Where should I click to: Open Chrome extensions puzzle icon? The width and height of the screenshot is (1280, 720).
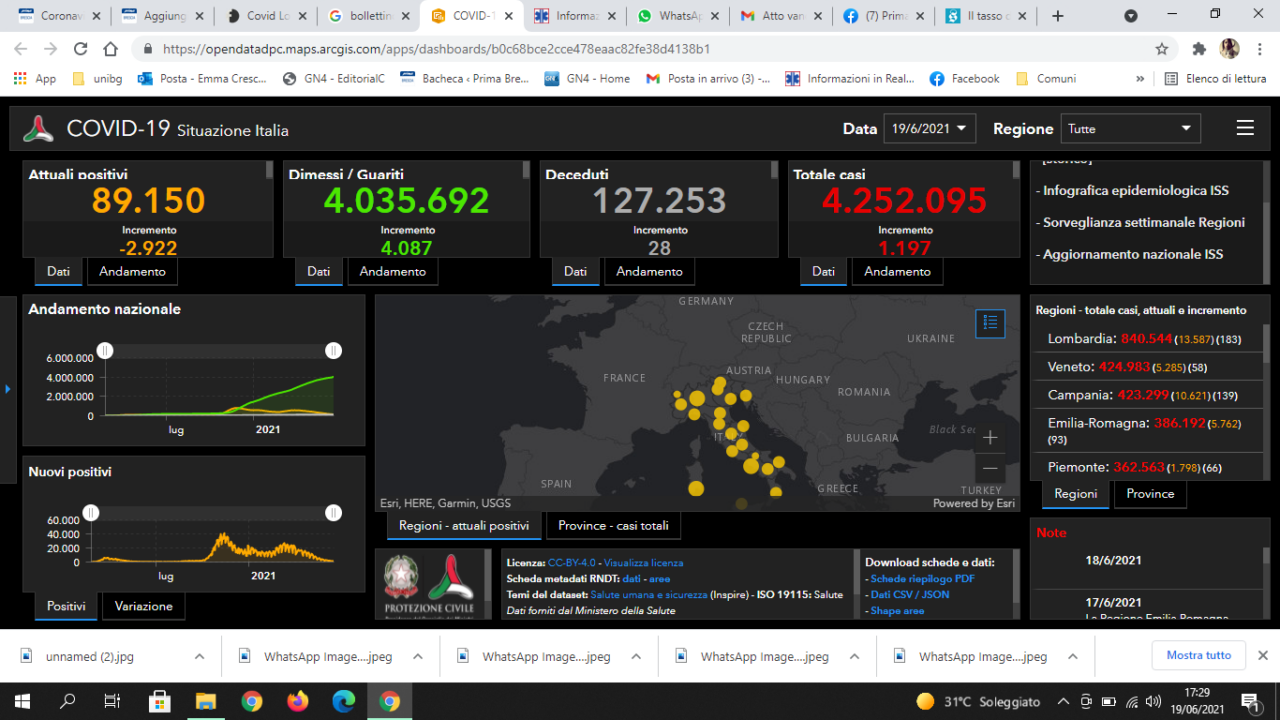pyautogui.click(x=1199, y=49)
